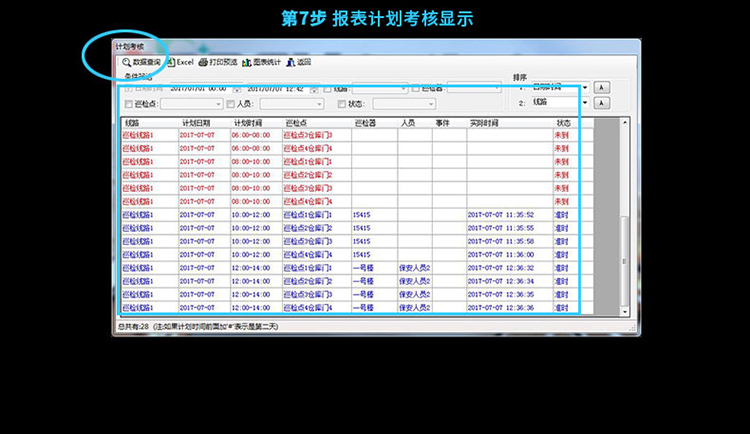Open the 人员 dropdown list
The width and height of the screenshot is (750, 434).
(x=318, y=103)
